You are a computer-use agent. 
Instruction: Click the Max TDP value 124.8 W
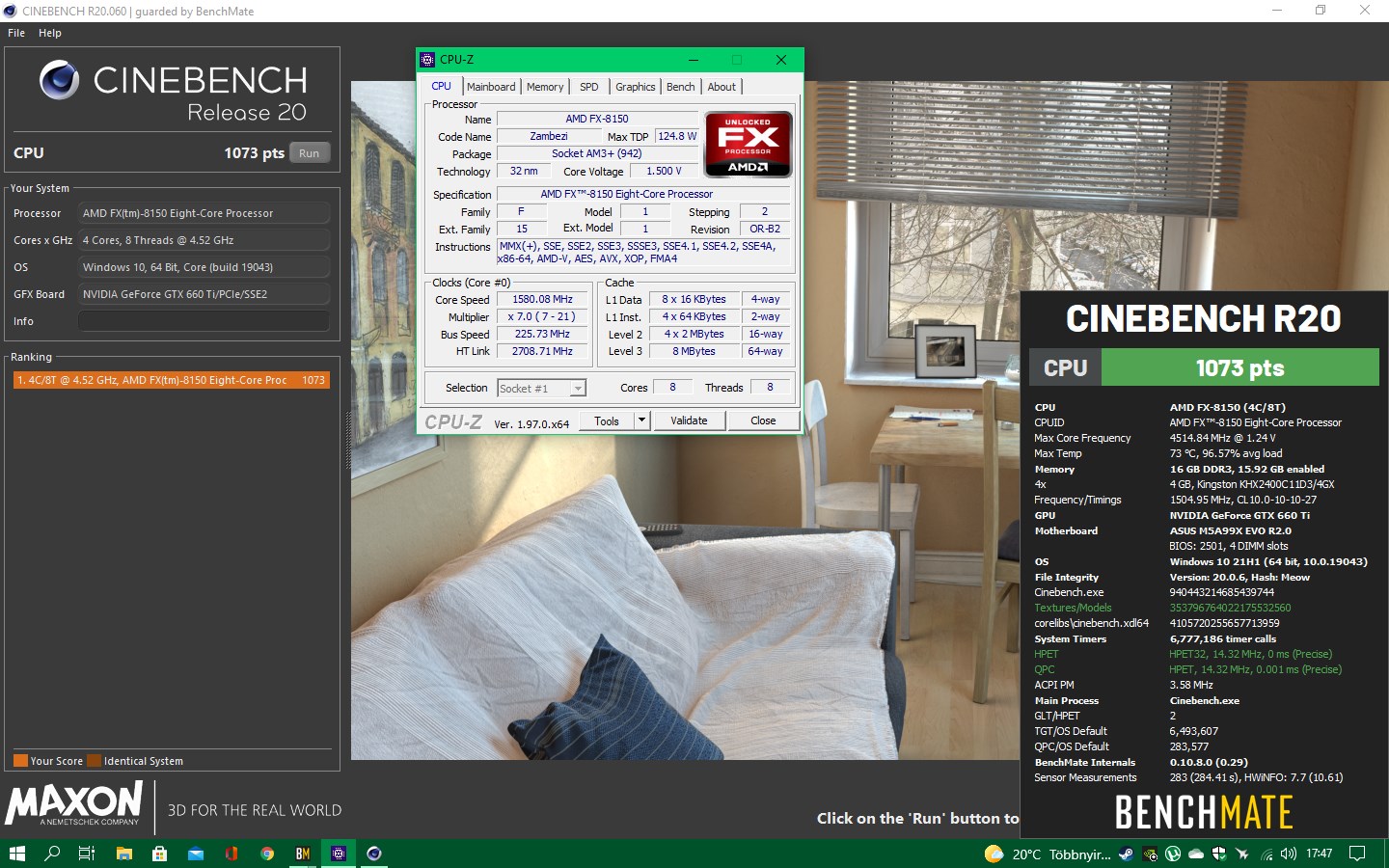click(677, 136)
